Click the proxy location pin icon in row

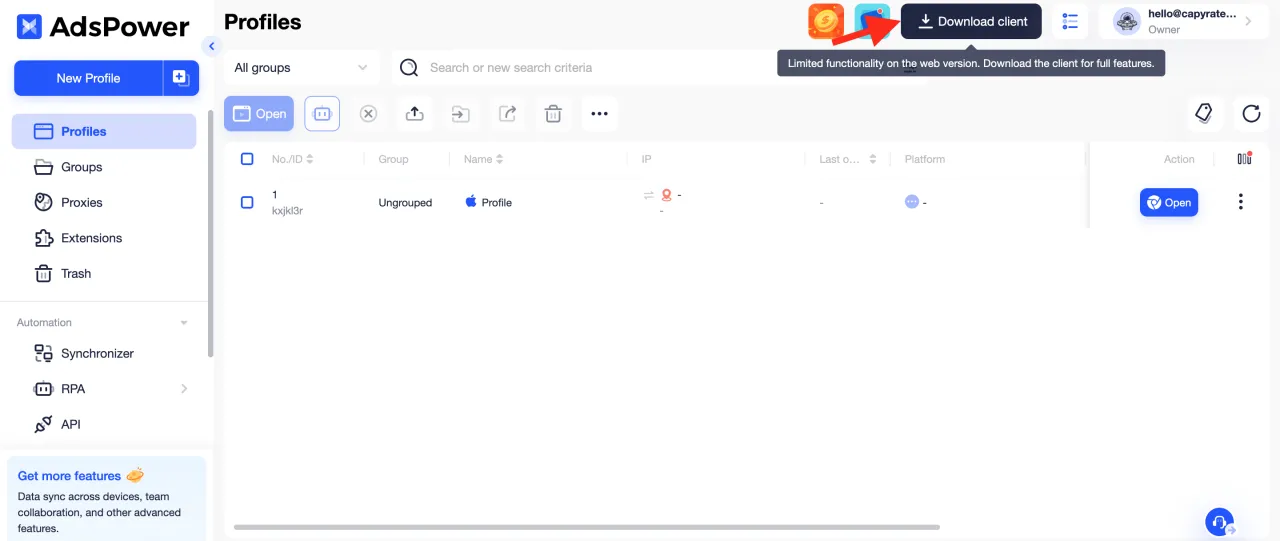[666, 195]
